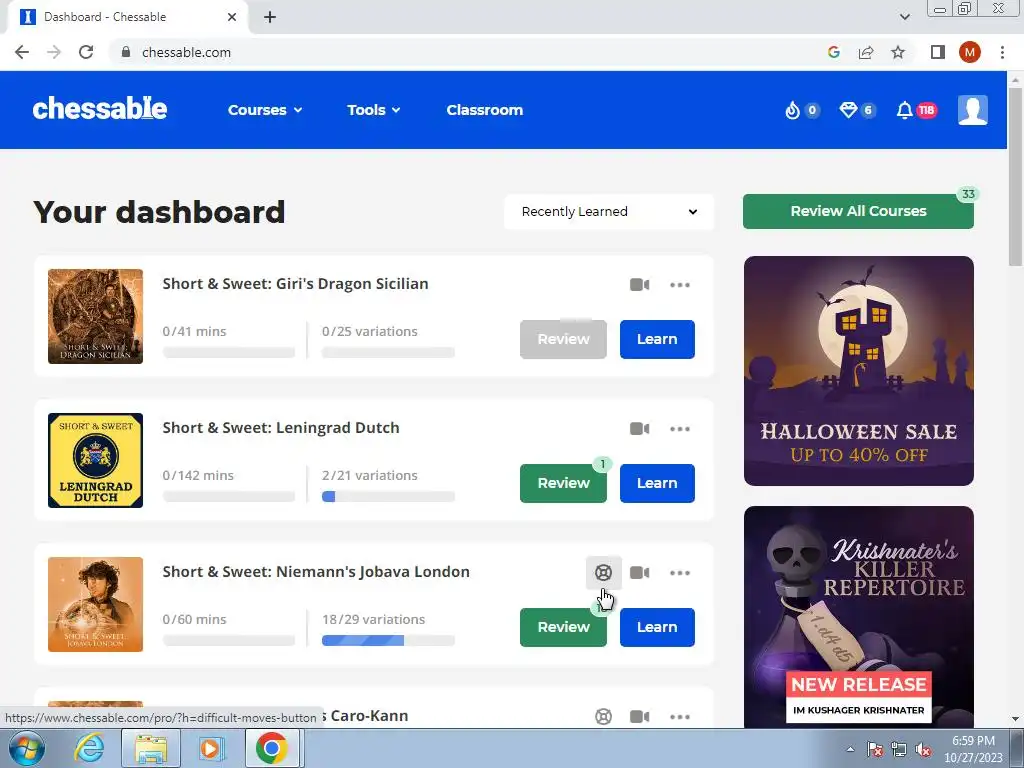This screenshot has width=1024, height=768.
Task: Click the Review All Courses button
Action: click(858, 211)
